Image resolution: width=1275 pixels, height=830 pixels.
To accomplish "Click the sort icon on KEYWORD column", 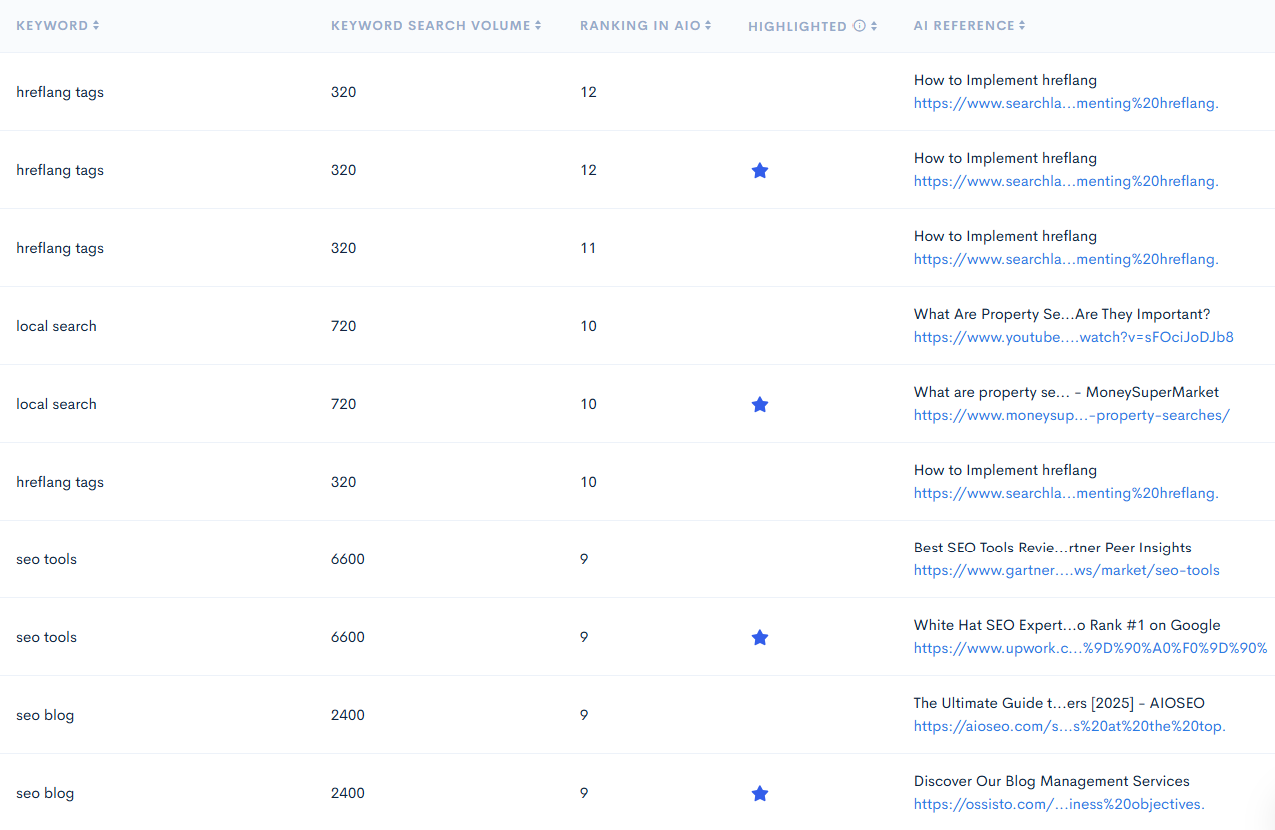I will (95, 25).
